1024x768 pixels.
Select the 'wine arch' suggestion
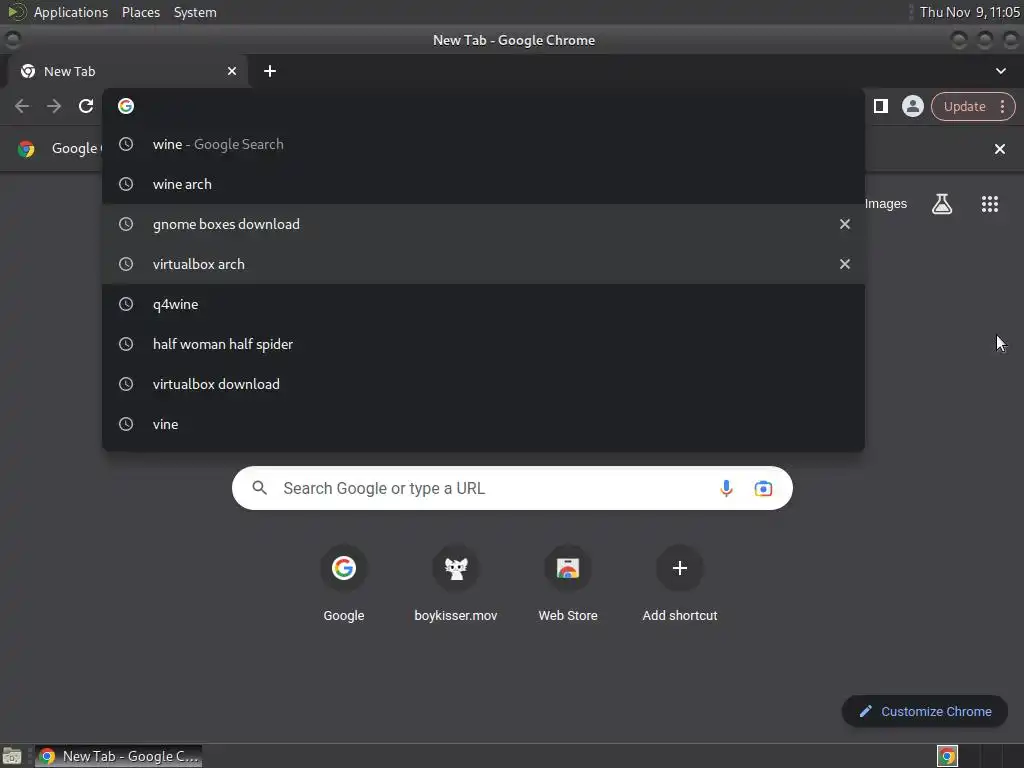click(x=483, y=184)
